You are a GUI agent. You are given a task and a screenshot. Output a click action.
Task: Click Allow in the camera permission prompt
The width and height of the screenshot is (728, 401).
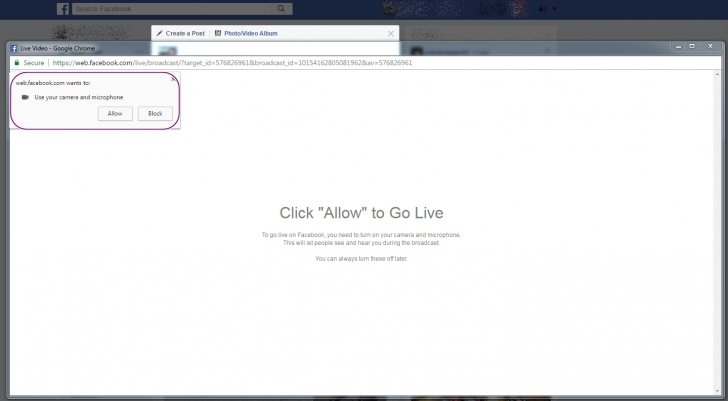tap(115, 114)
